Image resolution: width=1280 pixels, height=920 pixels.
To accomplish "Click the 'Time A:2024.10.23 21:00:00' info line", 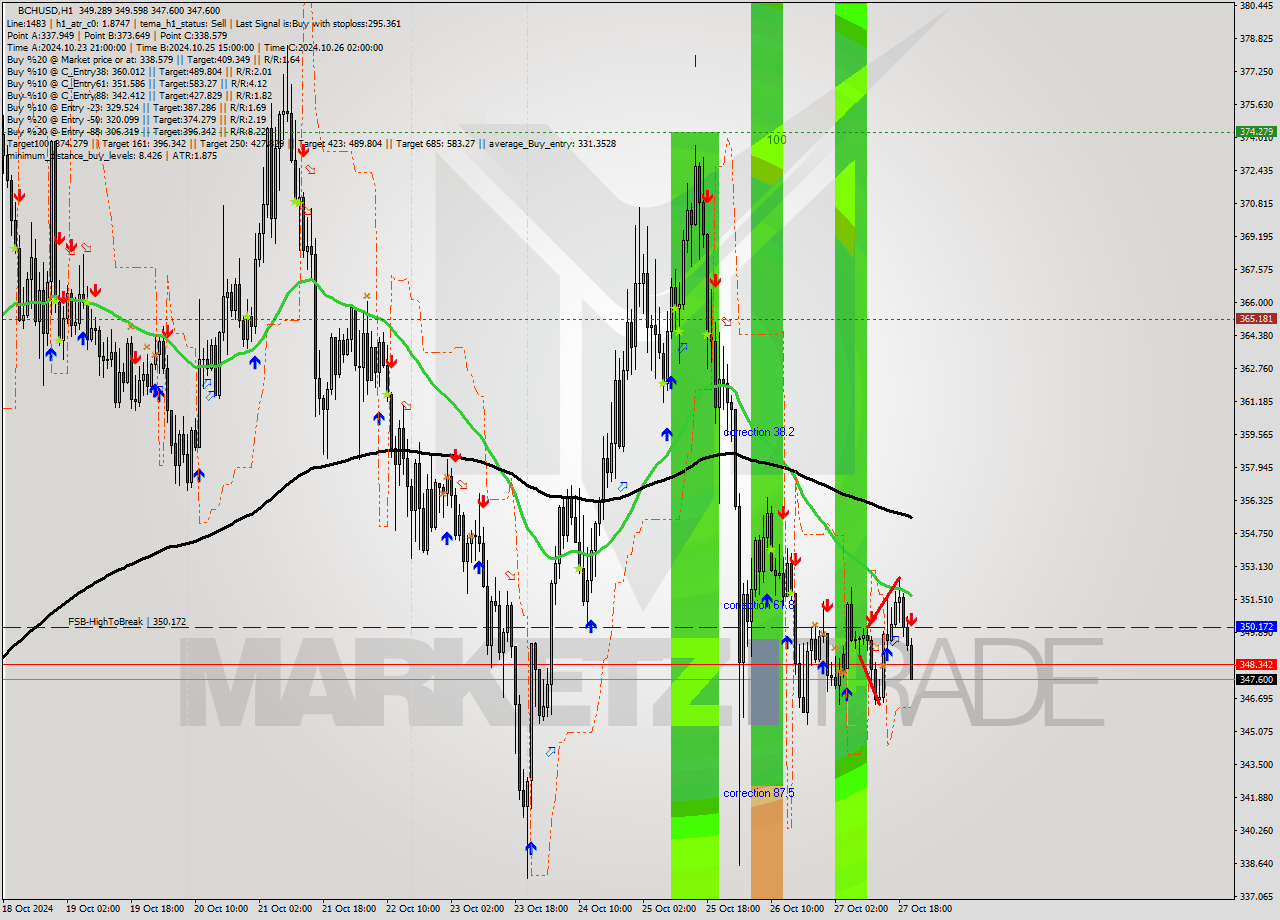I will click(x=66, y=47).
